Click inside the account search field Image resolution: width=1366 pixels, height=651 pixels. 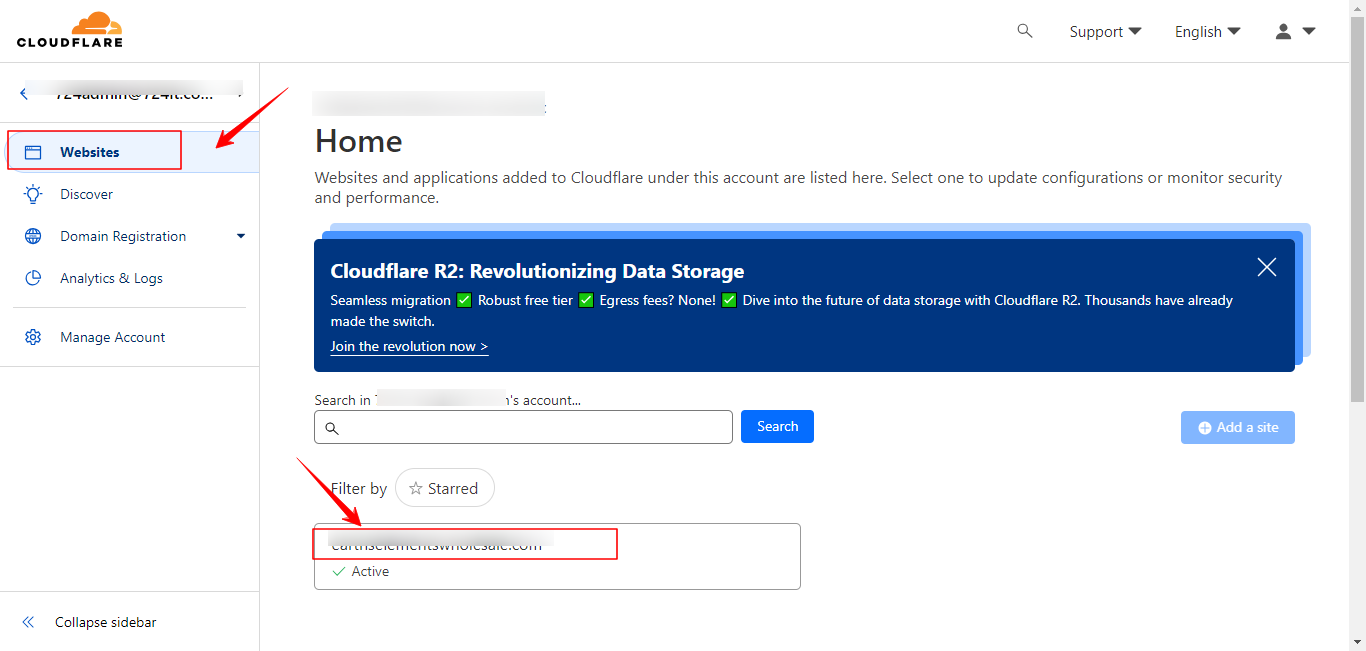[523, 427]
